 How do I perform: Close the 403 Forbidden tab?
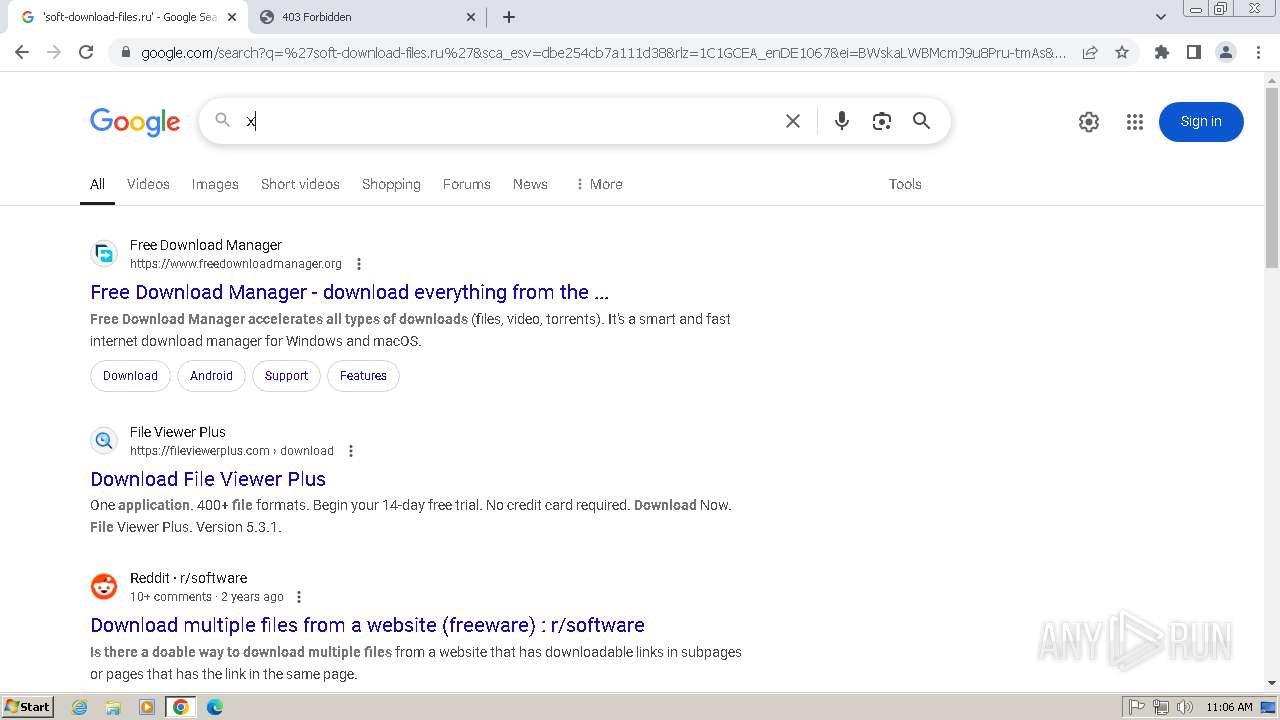pos(471,17)
